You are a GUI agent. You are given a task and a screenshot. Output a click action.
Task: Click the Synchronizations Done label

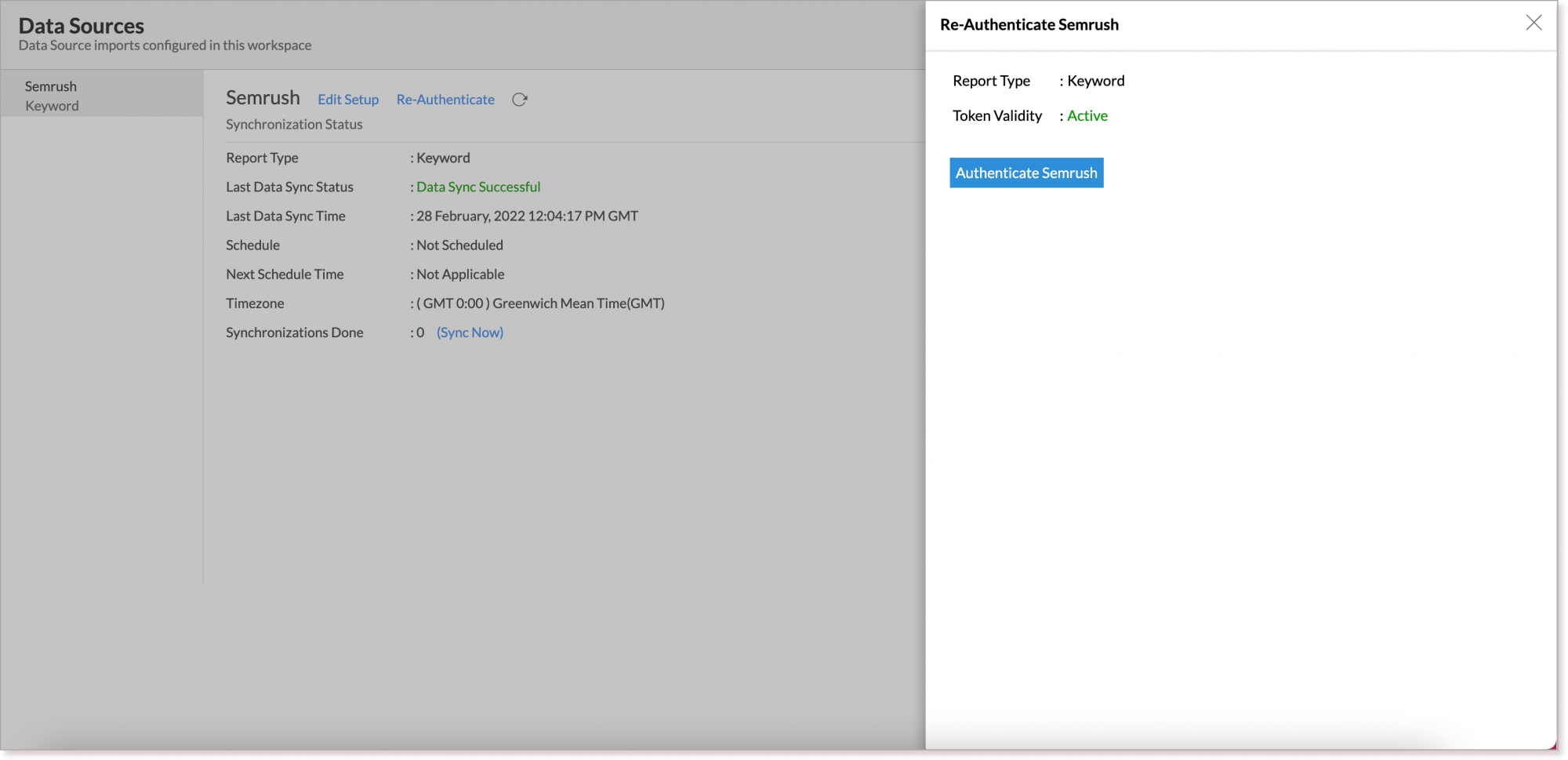[x=295, y=333]
